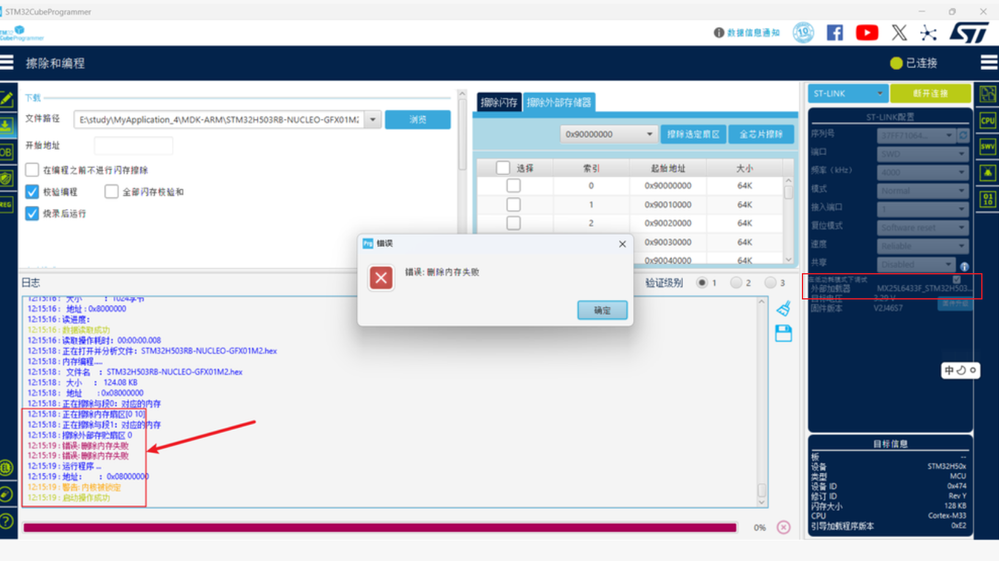This screenshot has width=999, height=561.
Task: Save the log with the floppy disk icon
Action: point(784,333)
